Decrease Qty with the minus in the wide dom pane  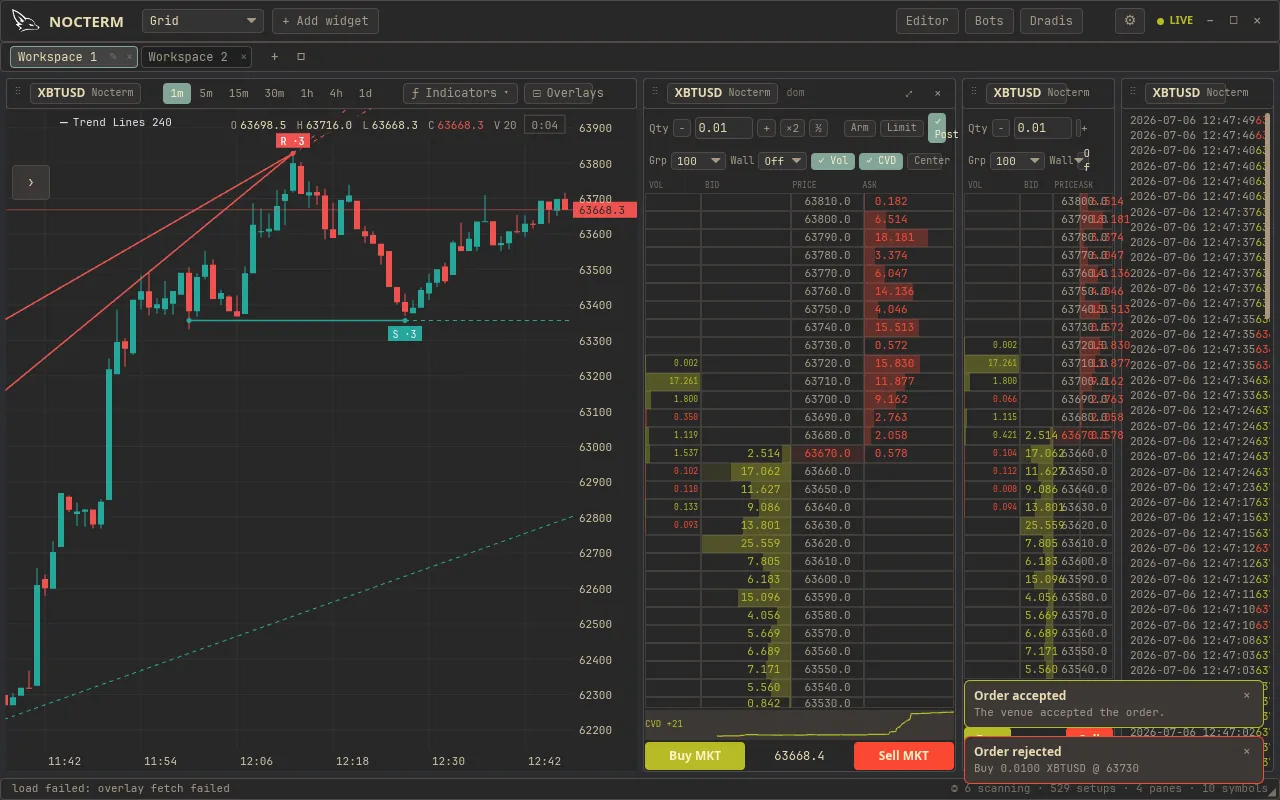(682, 128)
